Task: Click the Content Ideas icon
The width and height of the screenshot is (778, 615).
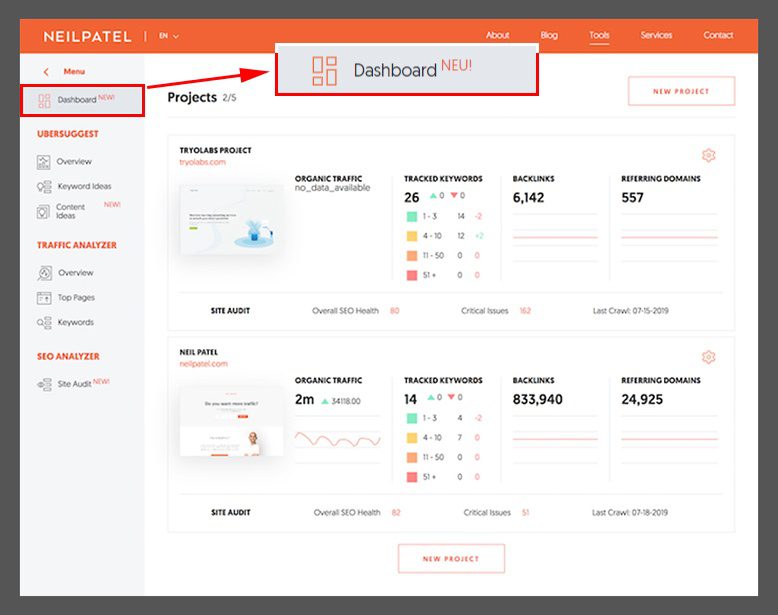Action: point(44,212)
